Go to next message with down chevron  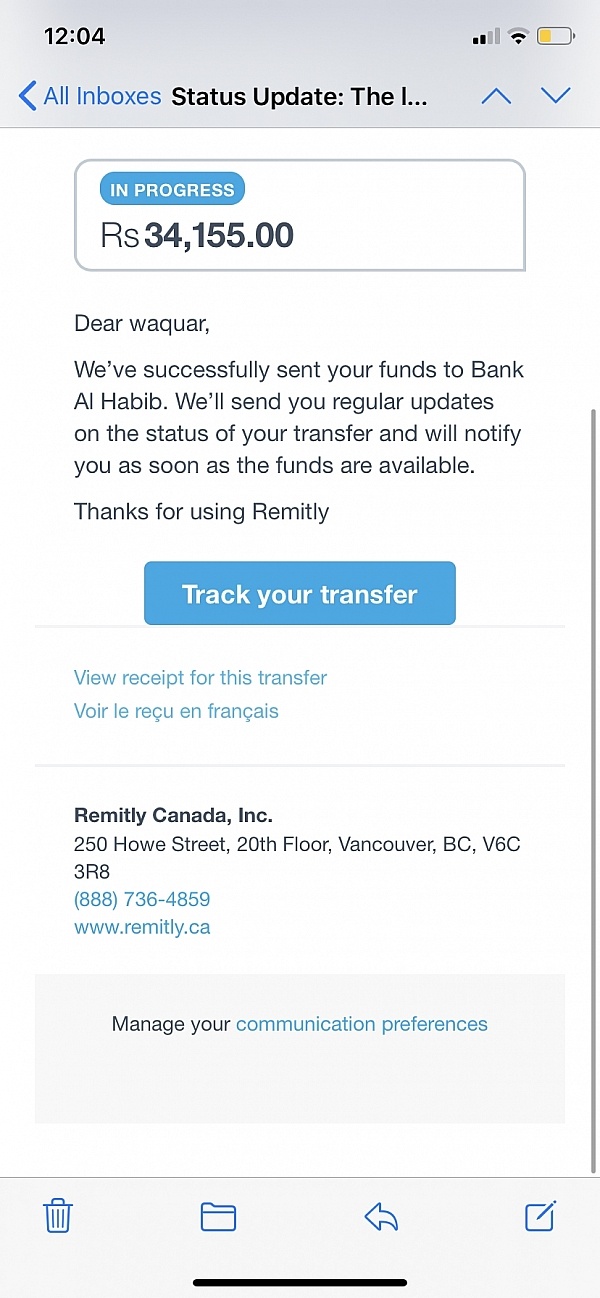(x=555, y=96)
